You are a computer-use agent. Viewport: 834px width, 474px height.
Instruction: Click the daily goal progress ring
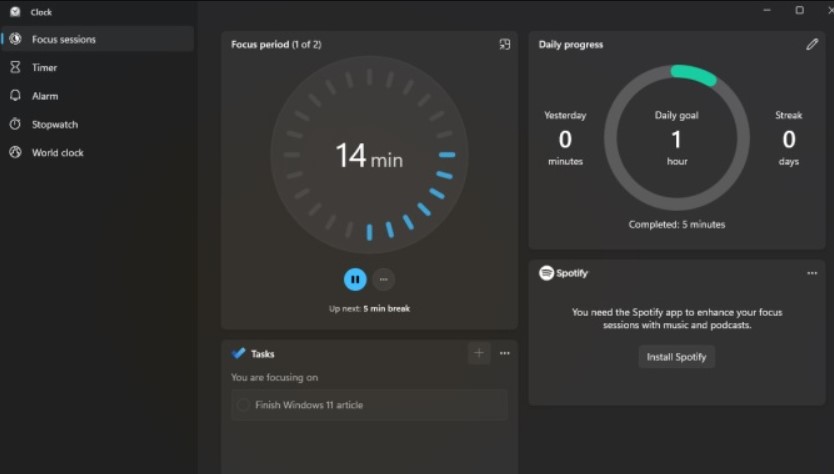[x=677, y=138]
